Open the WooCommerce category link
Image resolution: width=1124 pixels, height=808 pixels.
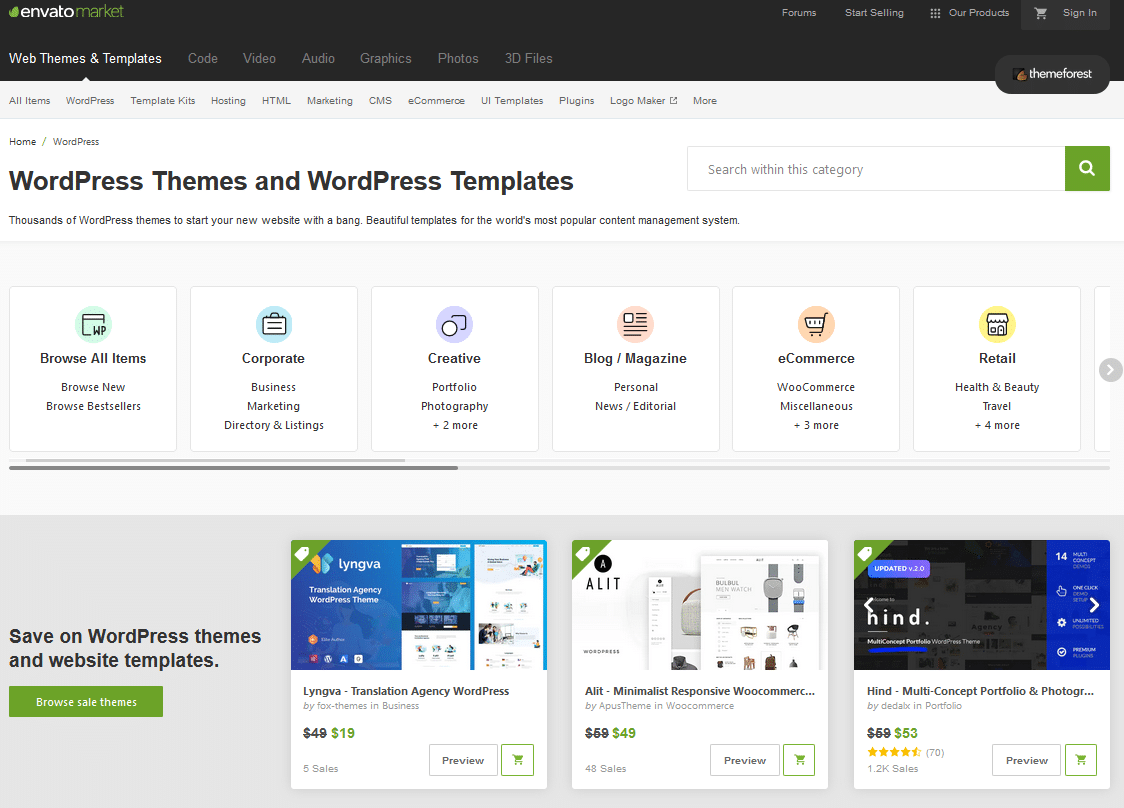[x=816, y=387]
